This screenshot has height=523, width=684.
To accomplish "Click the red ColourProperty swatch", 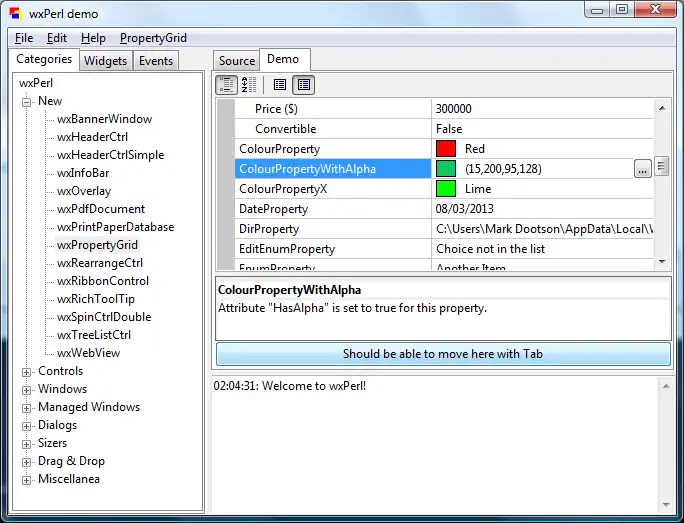I will 446,149.
